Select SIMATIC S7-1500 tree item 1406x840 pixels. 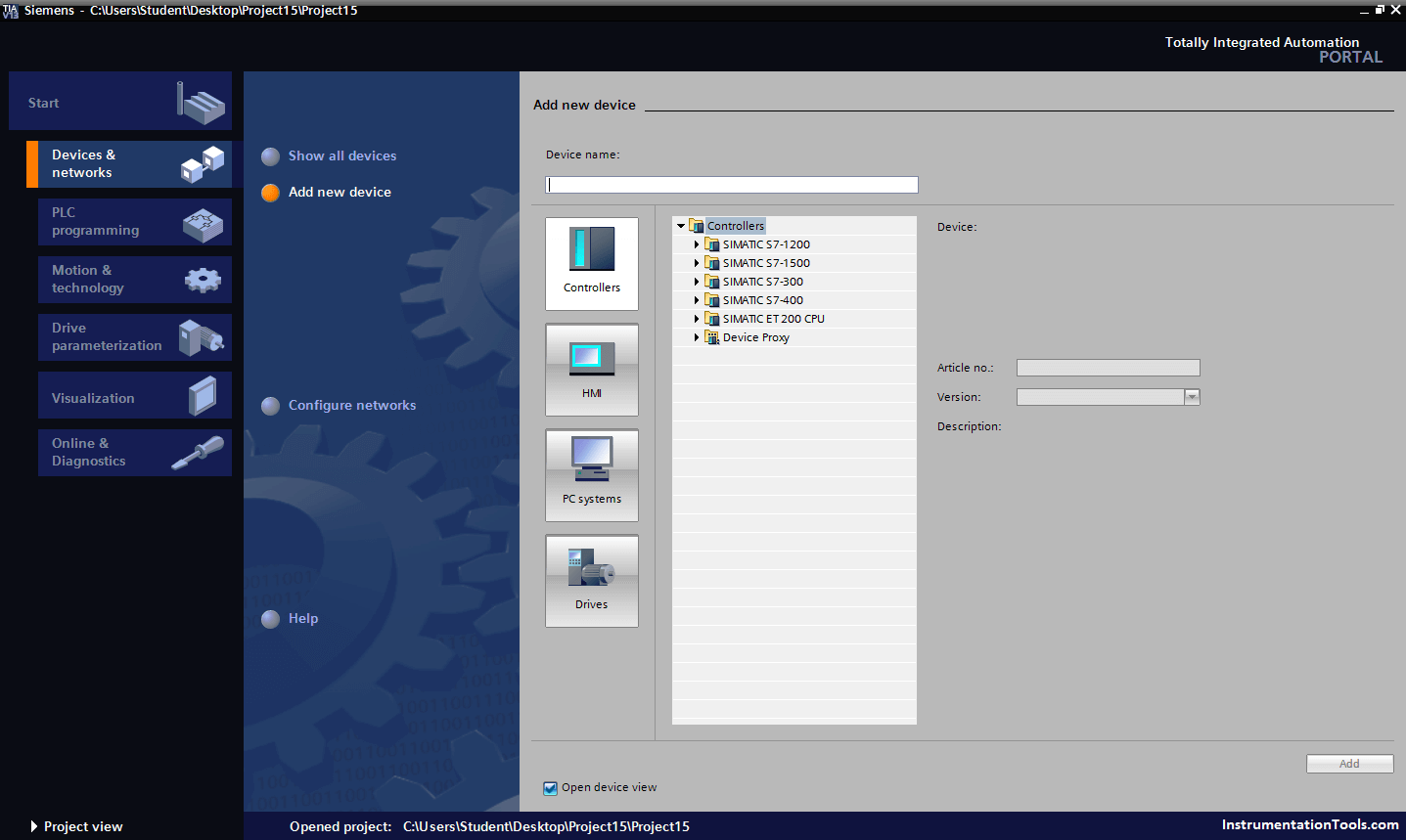[766, 263]
